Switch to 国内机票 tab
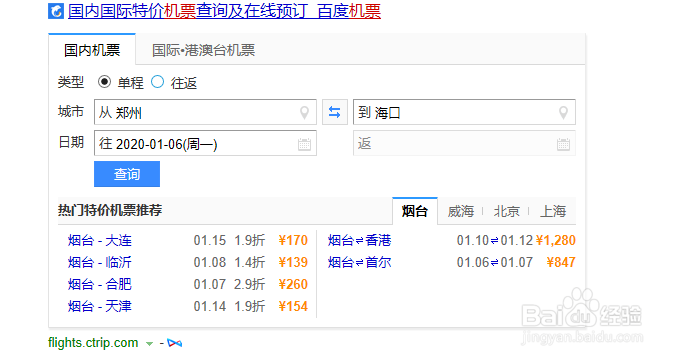The height and width of the screenshot is (360, 680). coord(92,50)
